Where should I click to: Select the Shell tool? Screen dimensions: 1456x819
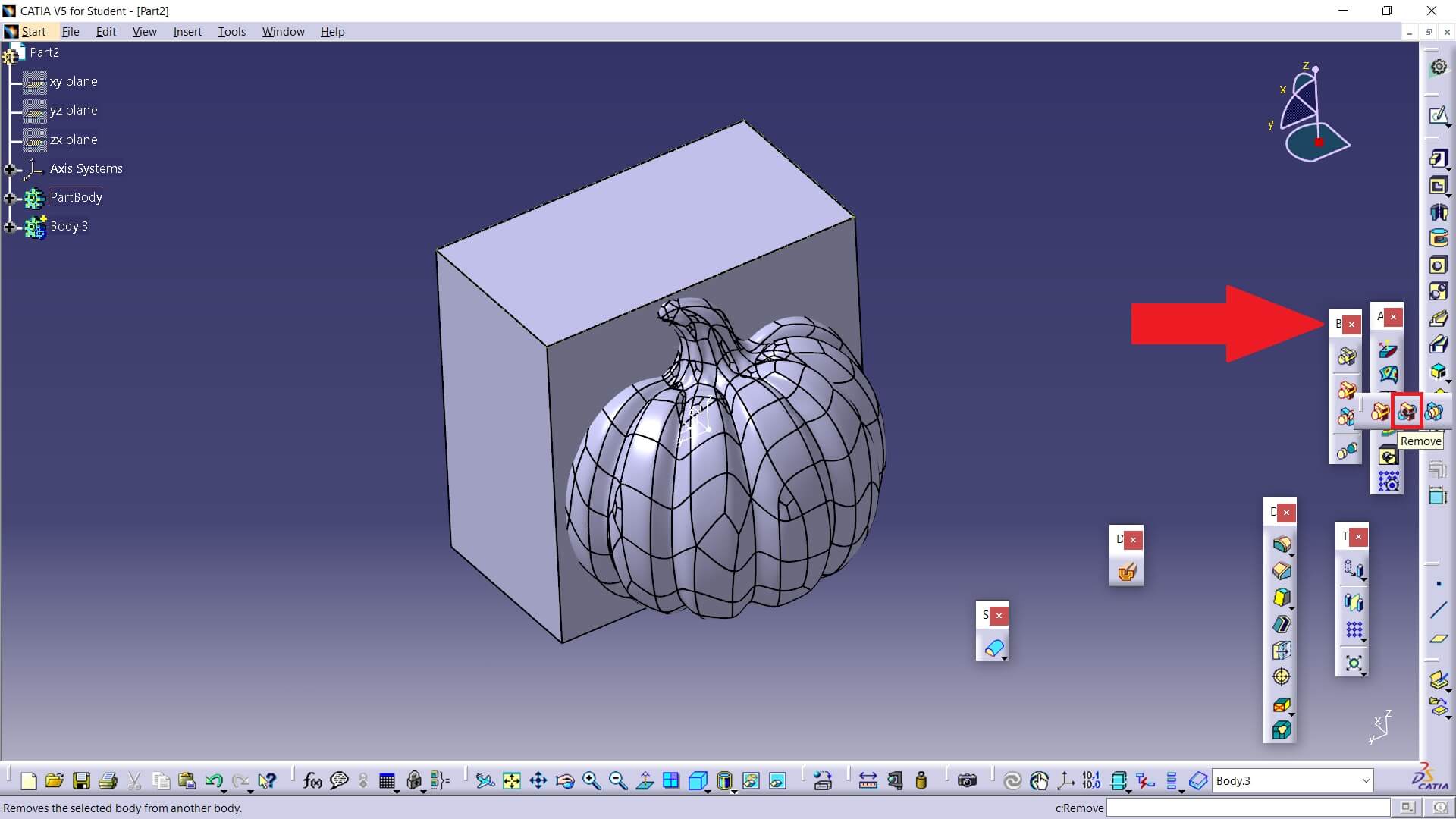(1281, 624)
